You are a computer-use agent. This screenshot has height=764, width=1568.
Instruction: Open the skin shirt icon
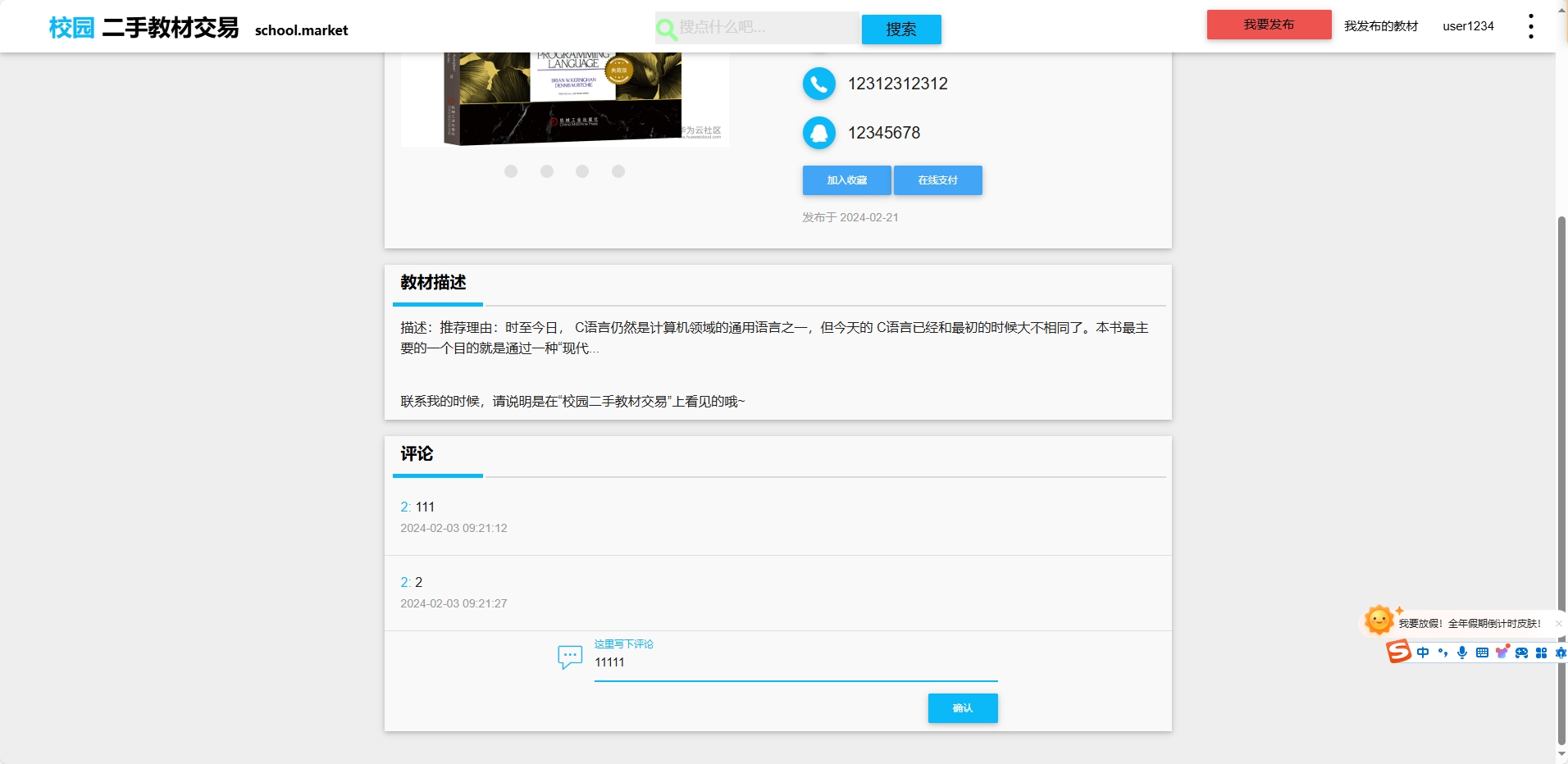click(1502, 652)
